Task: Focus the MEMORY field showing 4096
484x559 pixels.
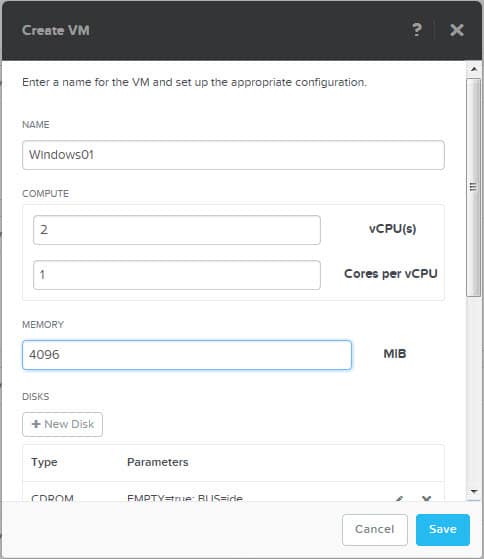Action: coord(187,355)
